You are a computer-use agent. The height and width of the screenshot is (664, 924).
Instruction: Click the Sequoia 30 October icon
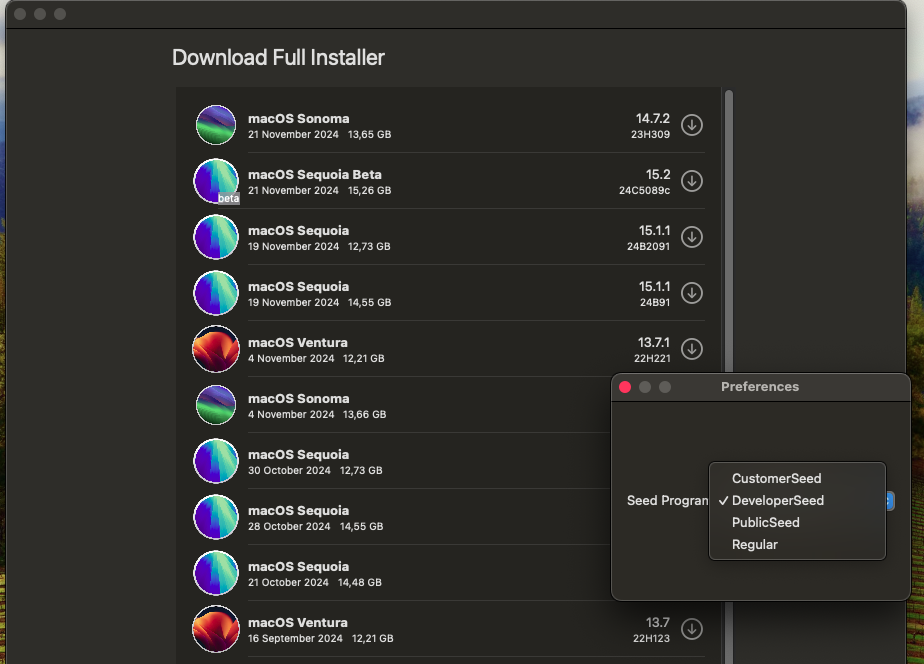point(216,461)
